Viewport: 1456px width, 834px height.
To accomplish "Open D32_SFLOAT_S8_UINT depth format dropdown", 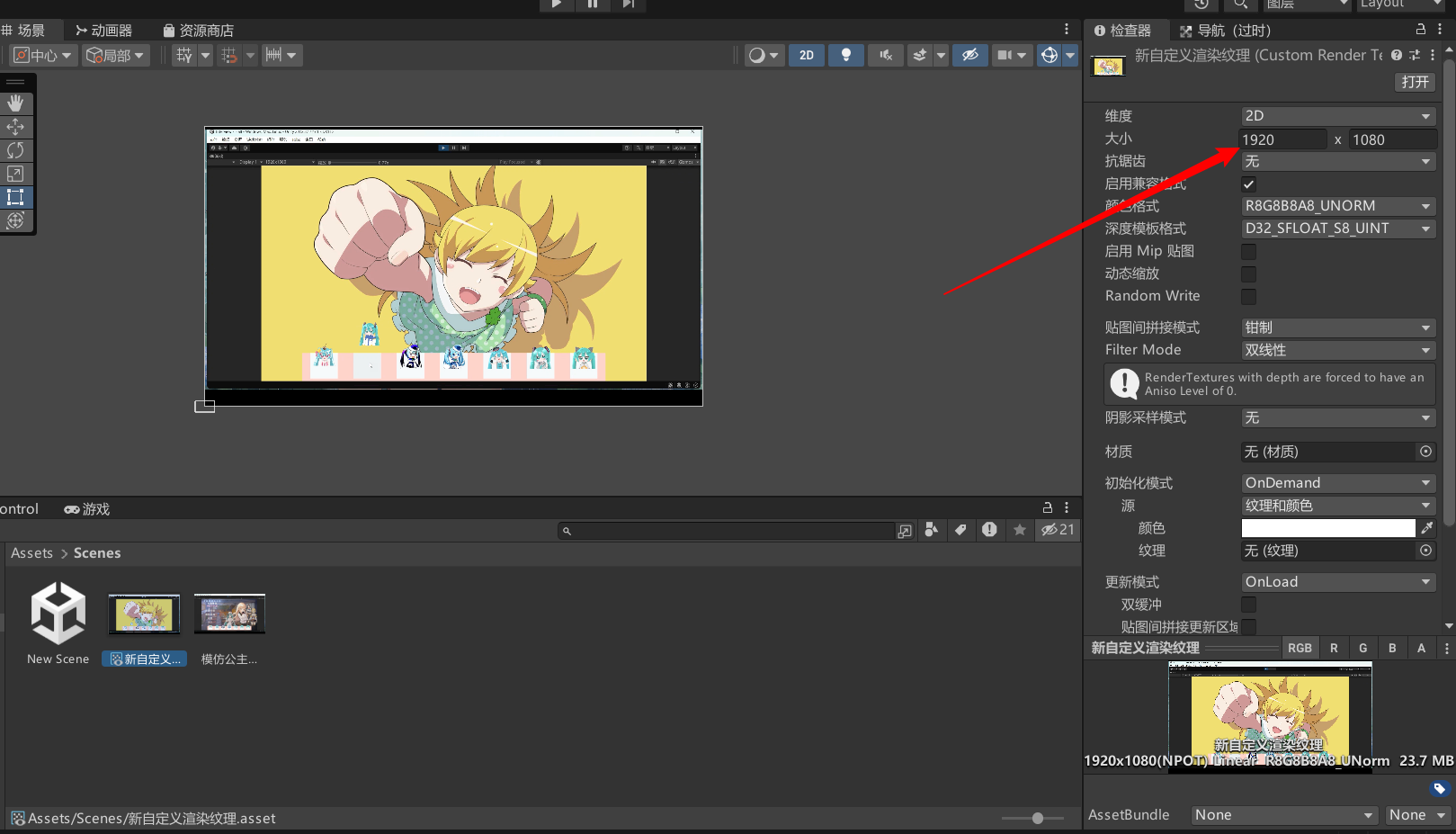I will coord(1338,229).
